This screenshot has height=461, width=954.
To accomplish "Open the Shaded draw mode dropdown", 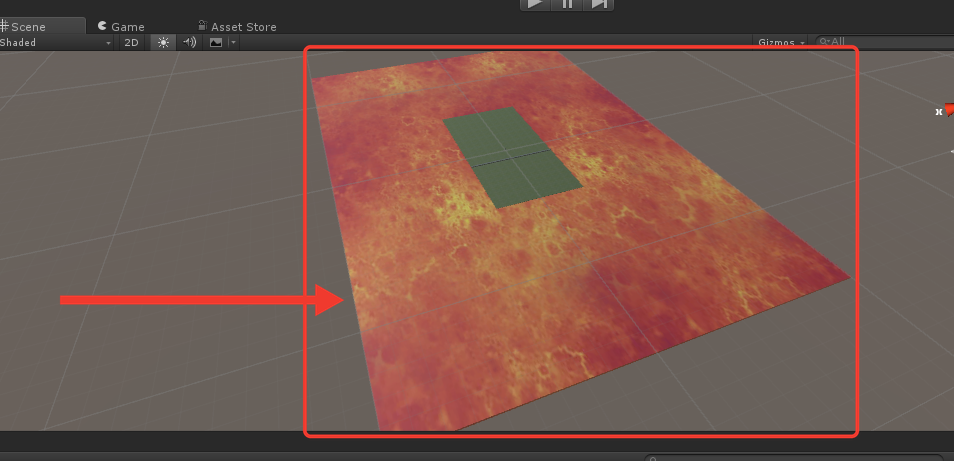I will 56,43.
